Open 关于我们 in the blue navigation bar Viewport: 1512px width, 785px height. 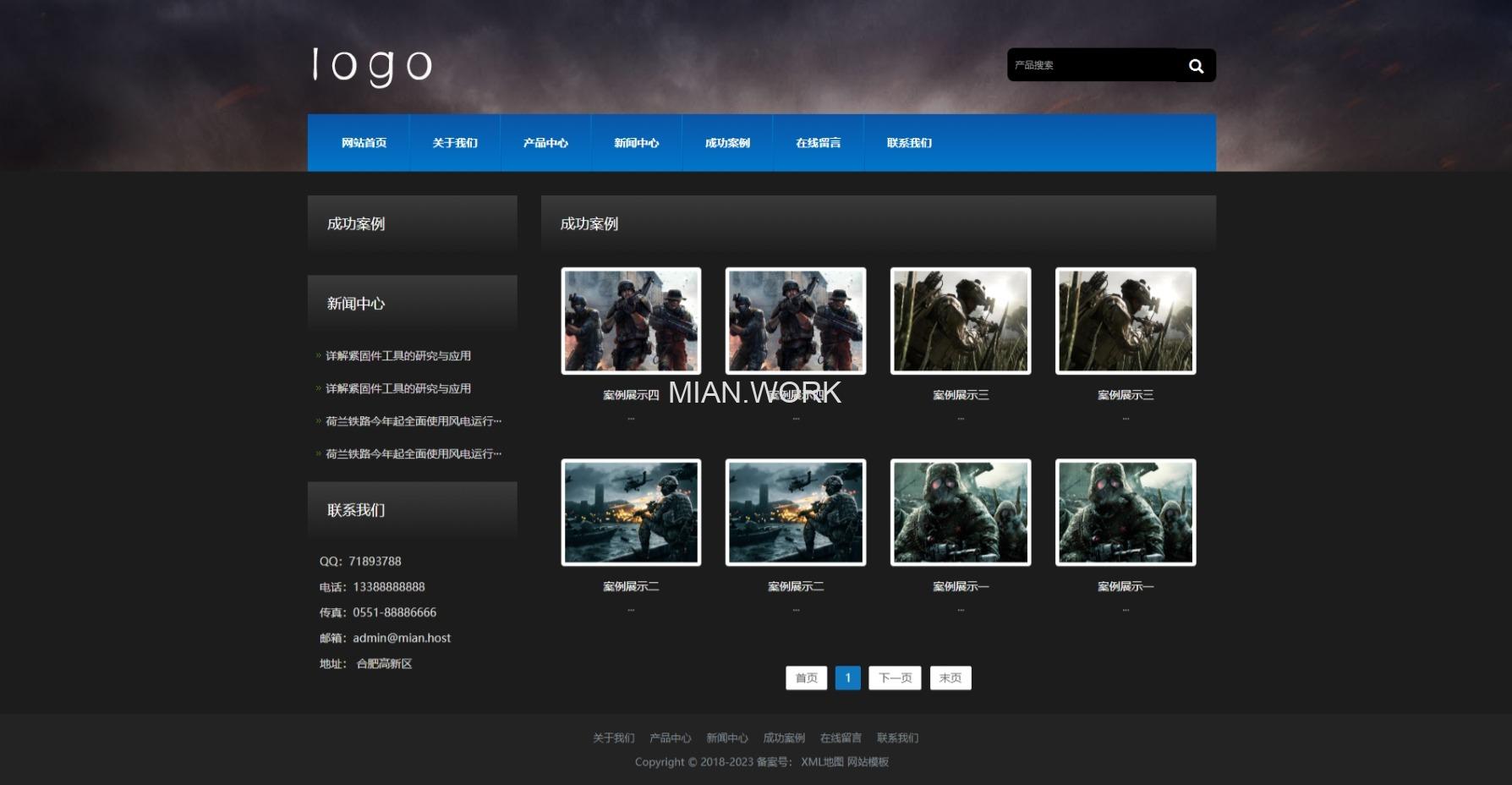coord(455,143)
